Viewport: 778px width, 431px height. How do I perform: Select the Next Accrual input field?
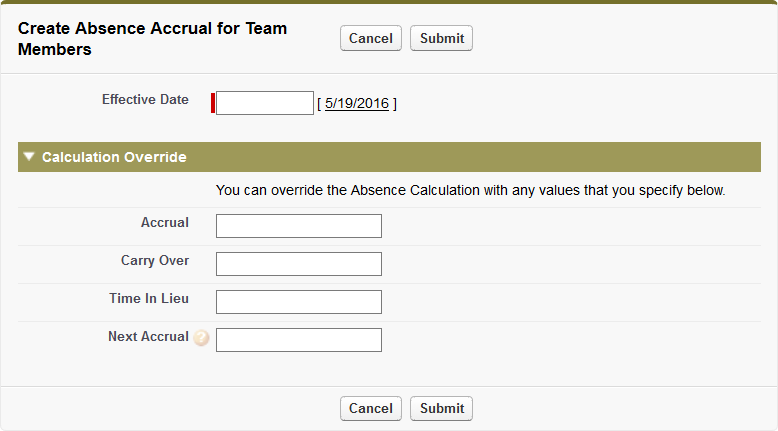coord(299,340)
